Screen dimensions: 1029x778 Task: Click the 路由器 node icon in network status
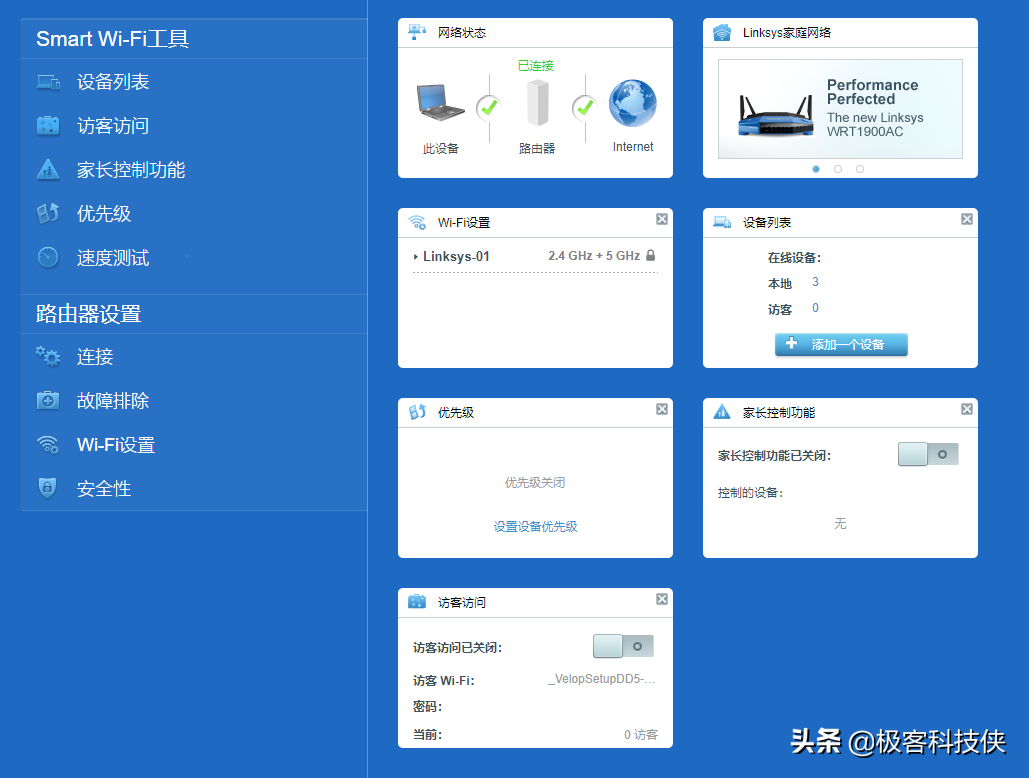point(537,102)
